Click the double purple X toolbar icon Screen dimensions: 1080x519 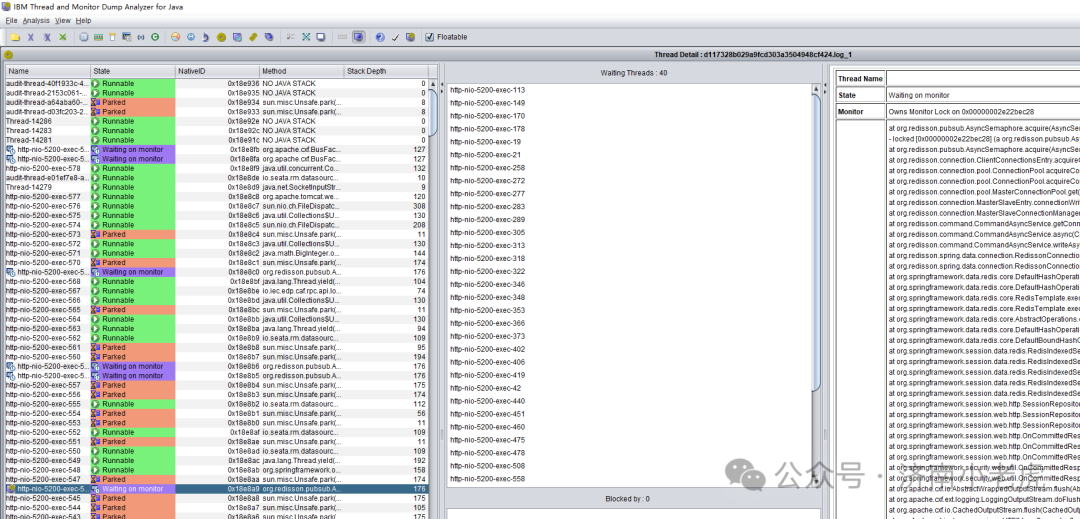click(47, 37)
